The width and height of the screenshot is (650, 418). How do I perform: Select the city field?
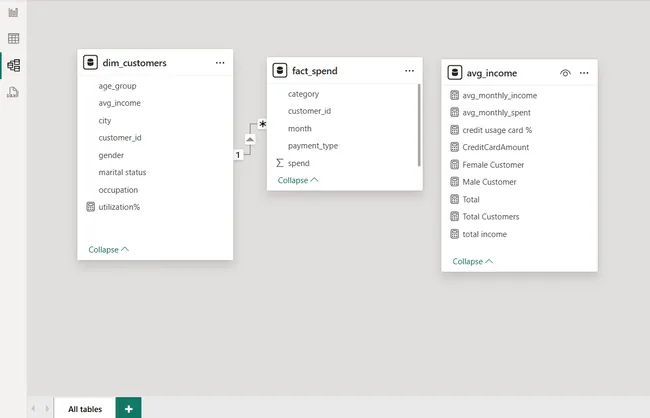105,120
